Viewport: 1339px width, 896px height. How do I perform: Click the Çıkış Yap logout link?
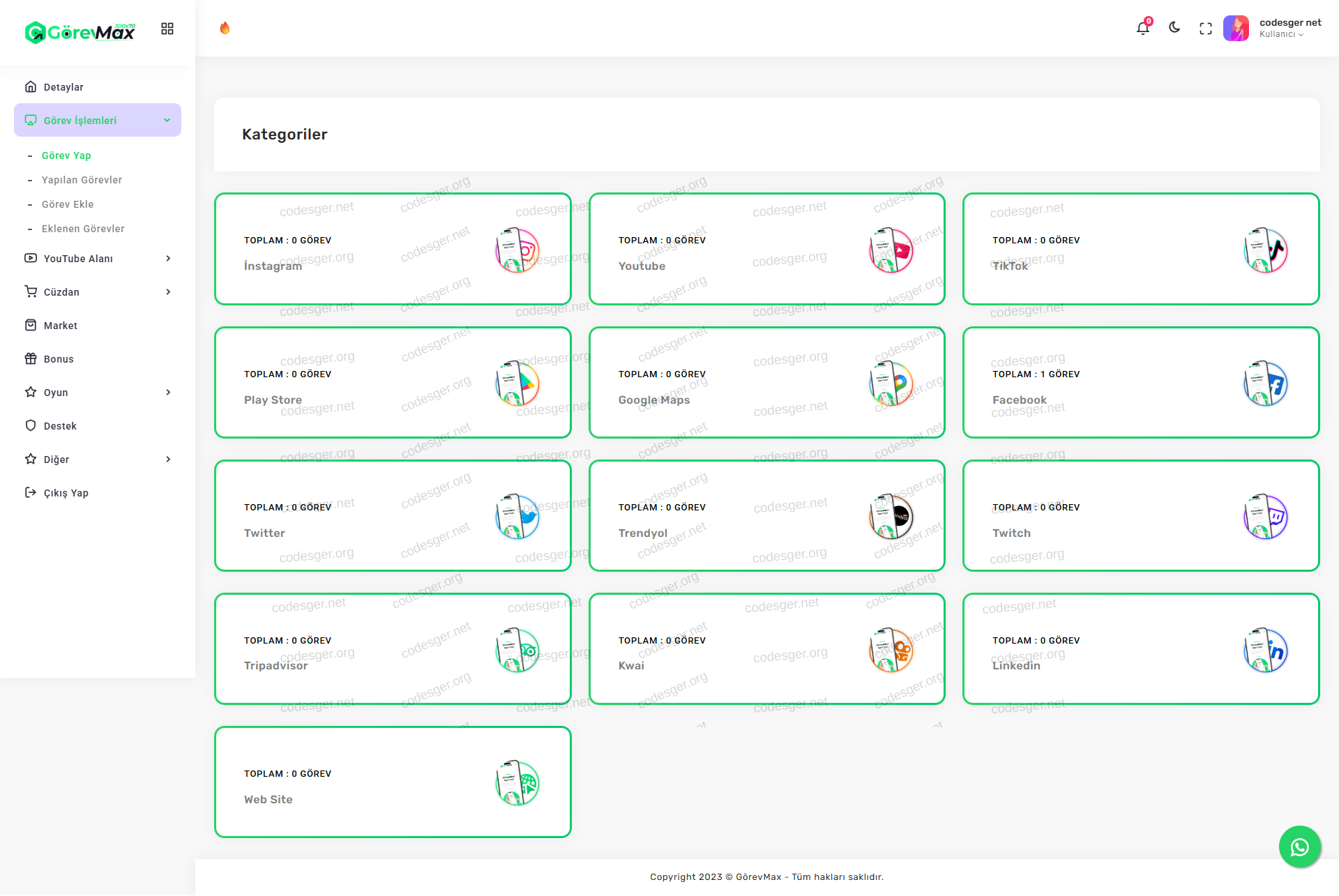click(x=66, y=493)
